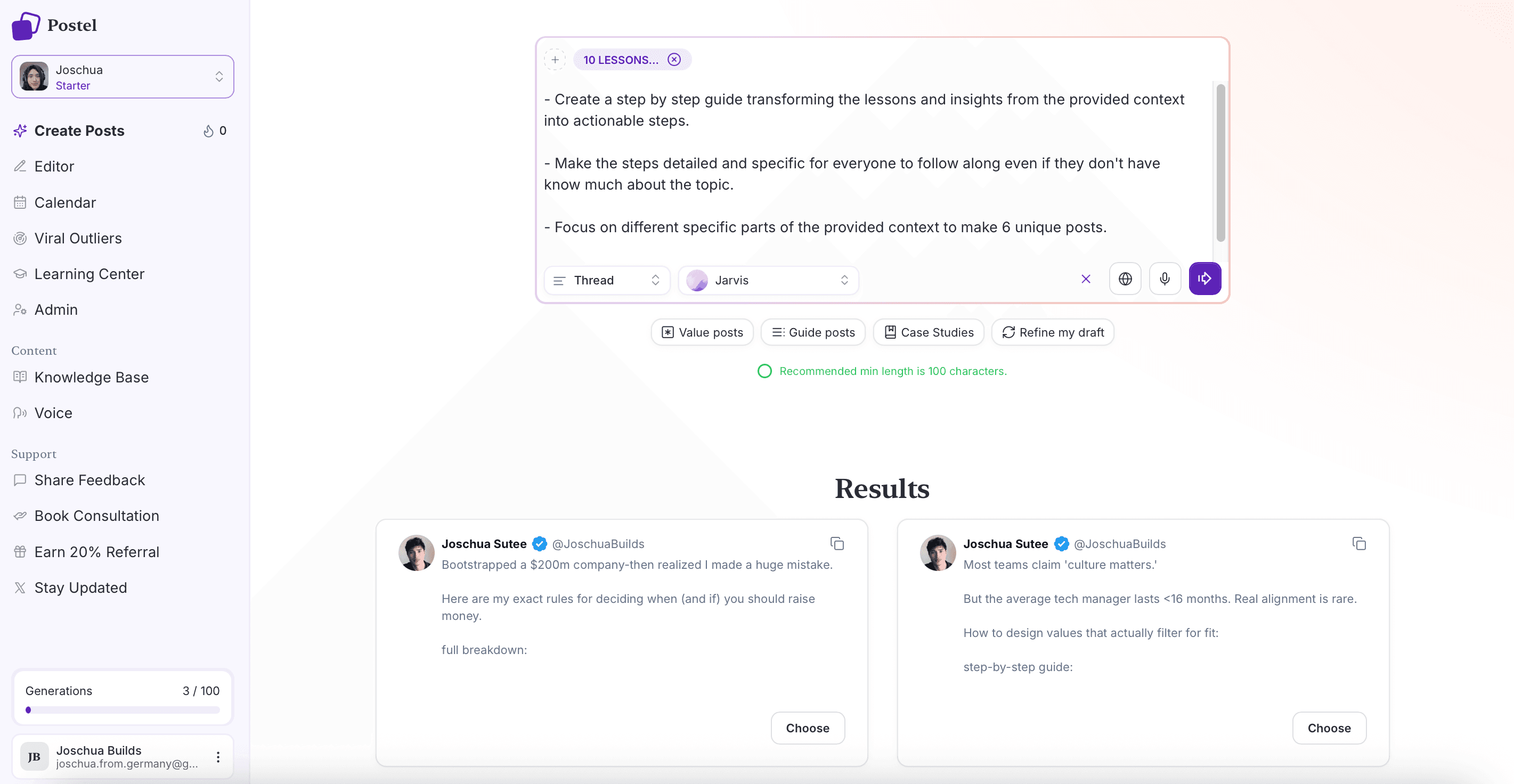Expand the Jarvis voice selector dropdown
The image size is (1514, 784).
(x=768, y=280)
